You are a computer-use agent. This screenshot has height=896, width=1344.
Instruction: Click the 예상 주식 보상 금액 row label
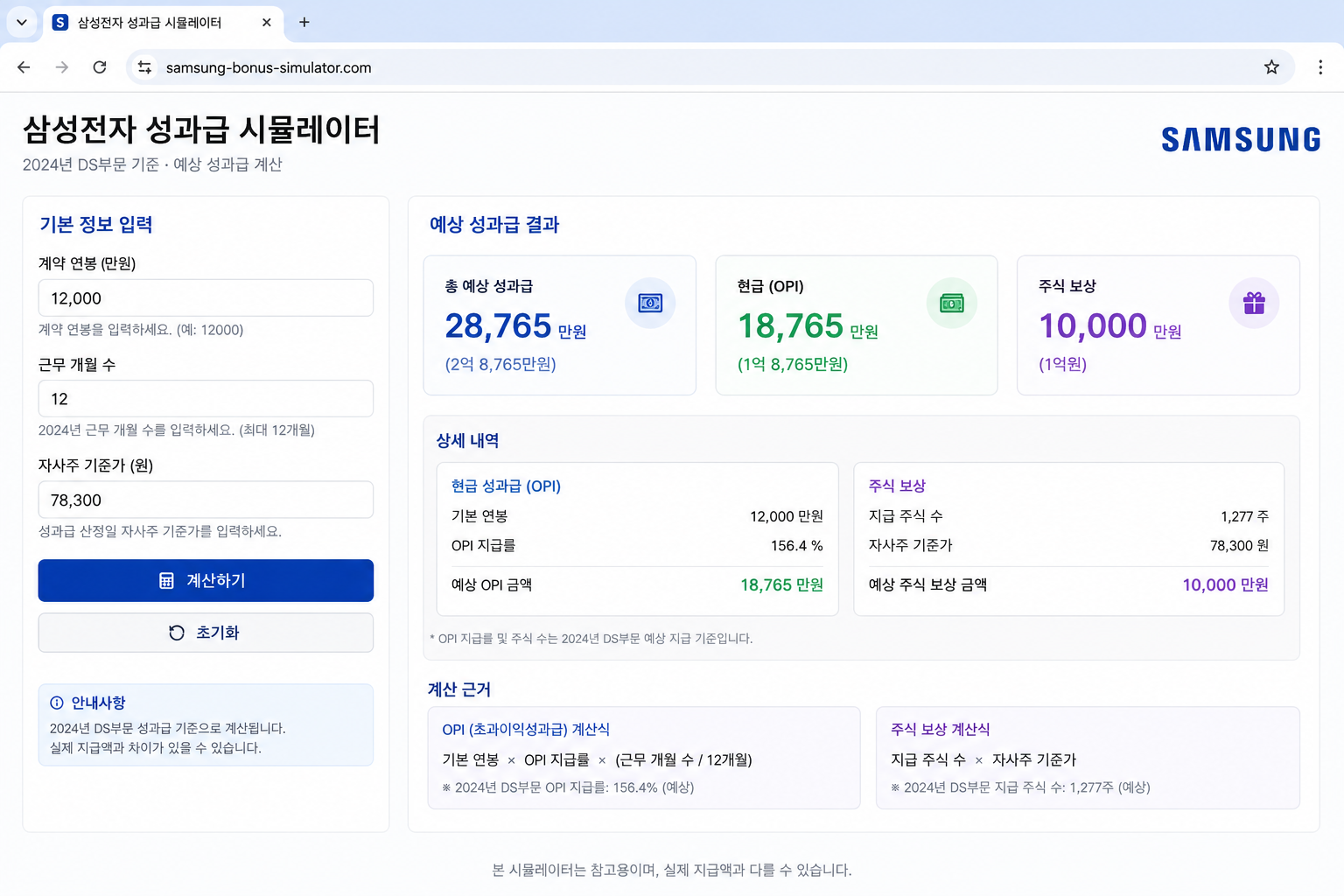(927, 584)
